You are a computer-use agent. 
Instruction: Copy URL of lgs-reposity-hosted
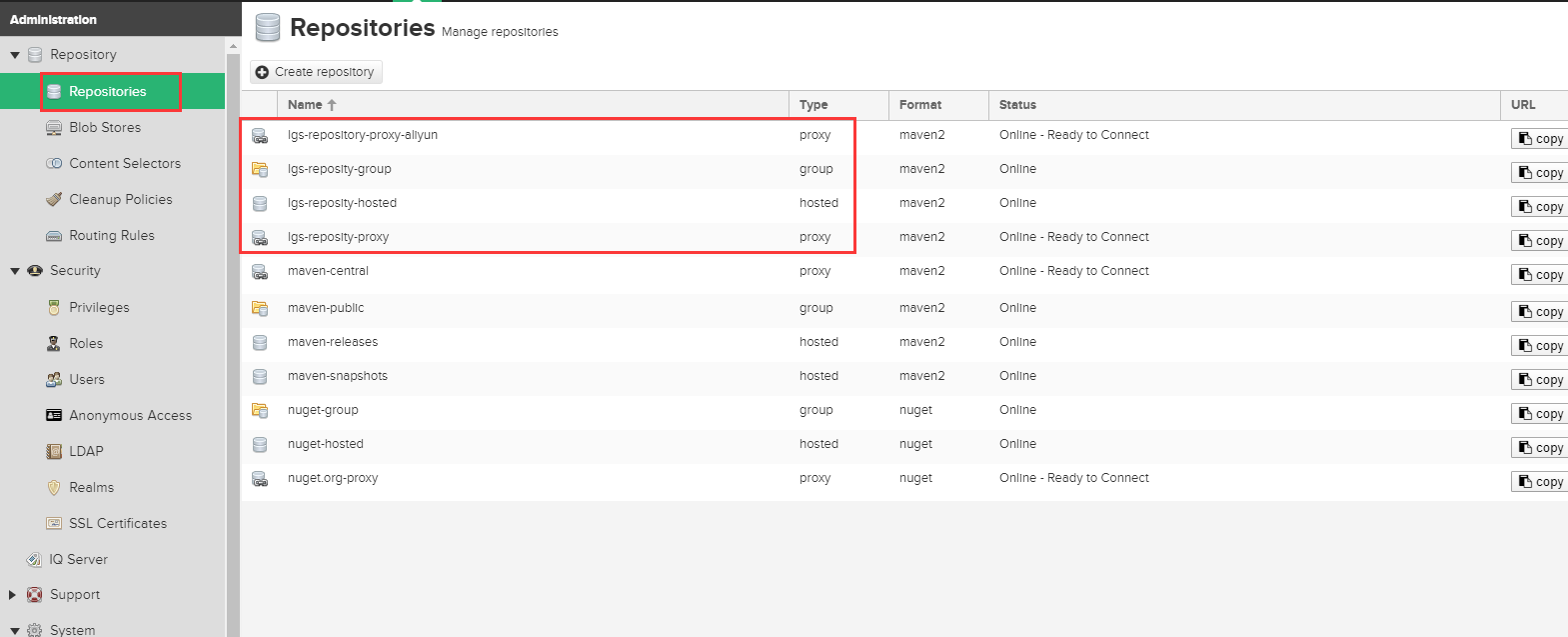(1540, 207)
